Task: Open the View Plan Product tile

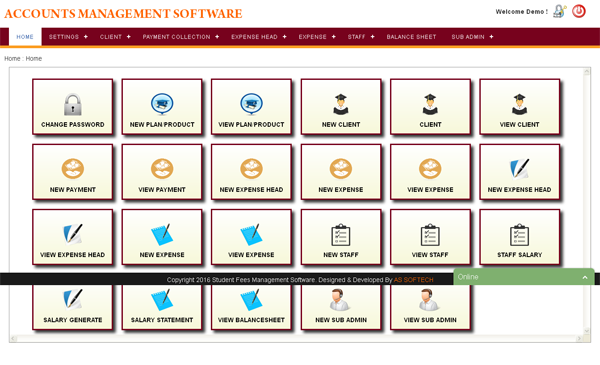Action: point(251,107)
